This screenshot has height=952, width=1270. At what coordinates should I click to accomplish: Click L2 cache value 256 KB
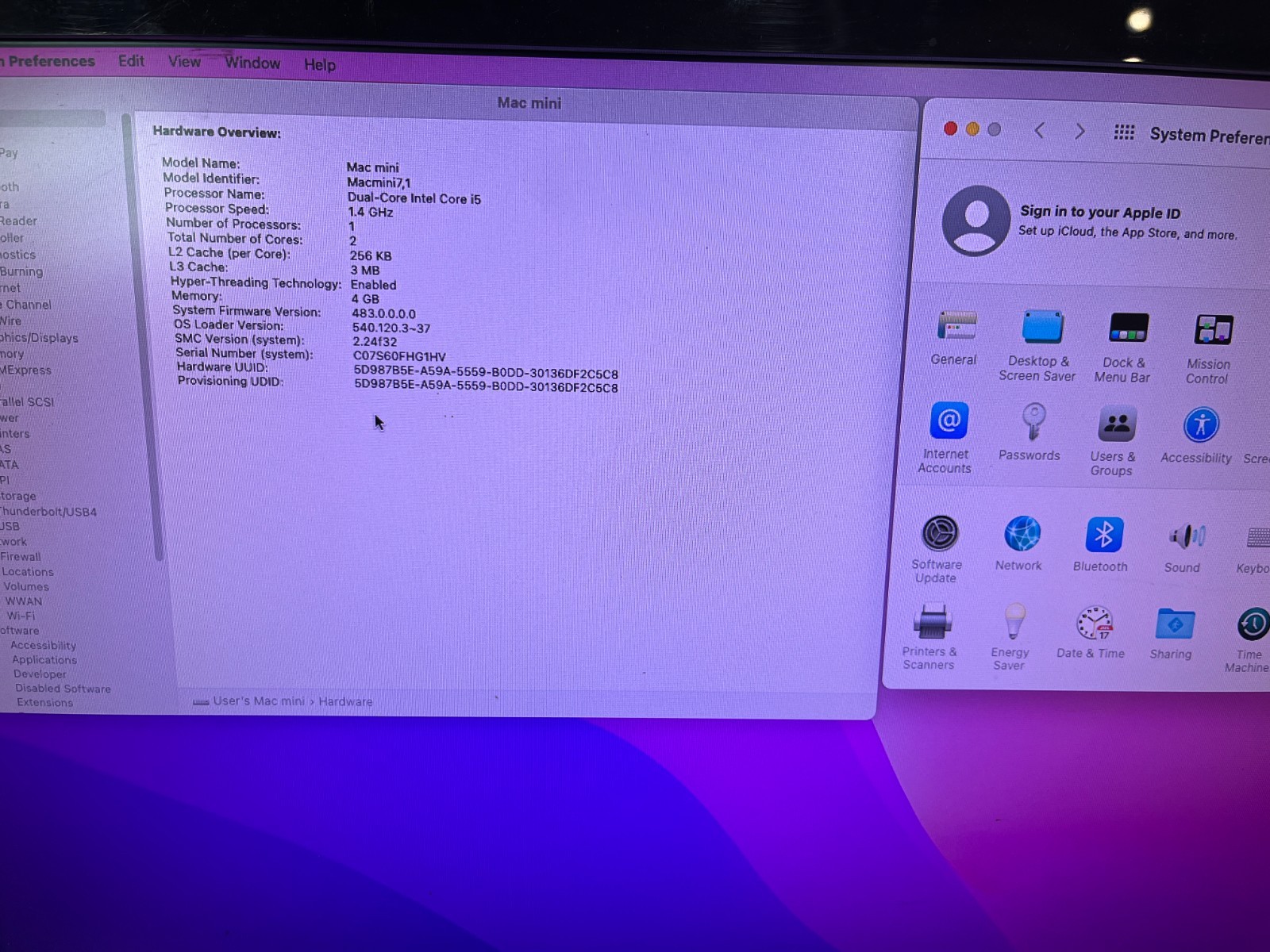(x=371, y=256)
